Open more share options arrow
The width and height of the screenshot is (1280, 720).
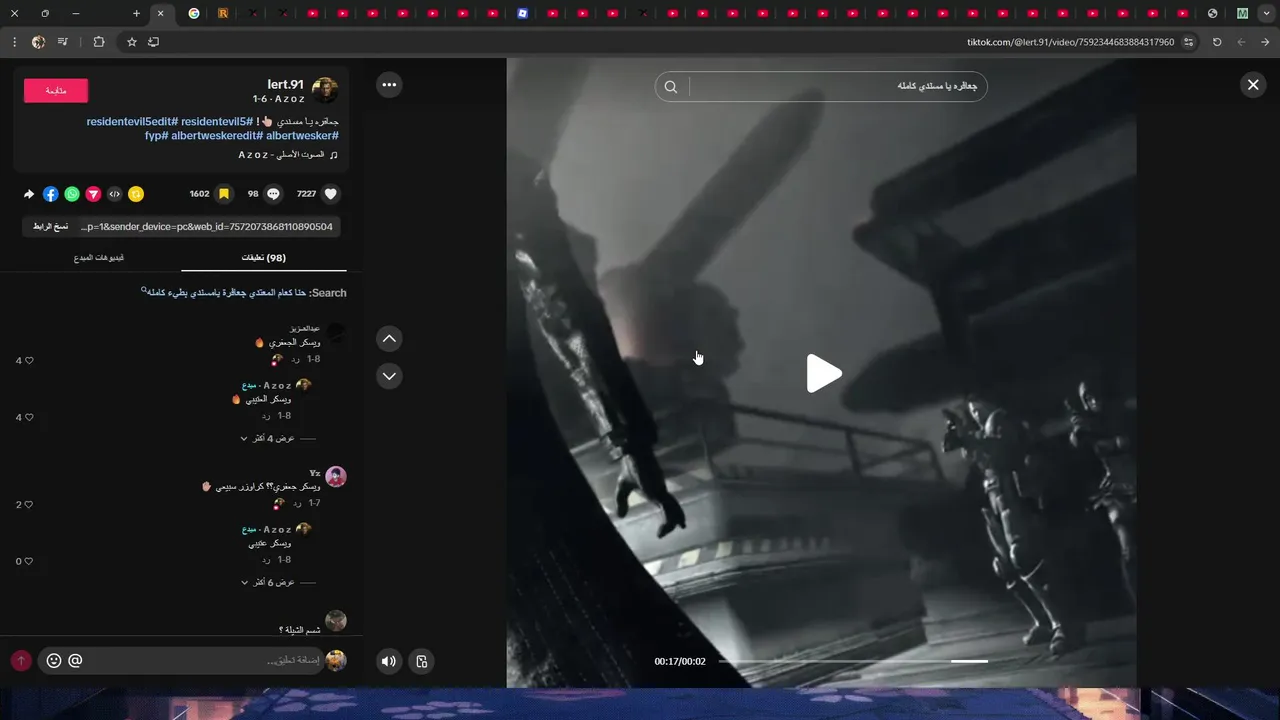pyautogui.click(x=29, y=194)
